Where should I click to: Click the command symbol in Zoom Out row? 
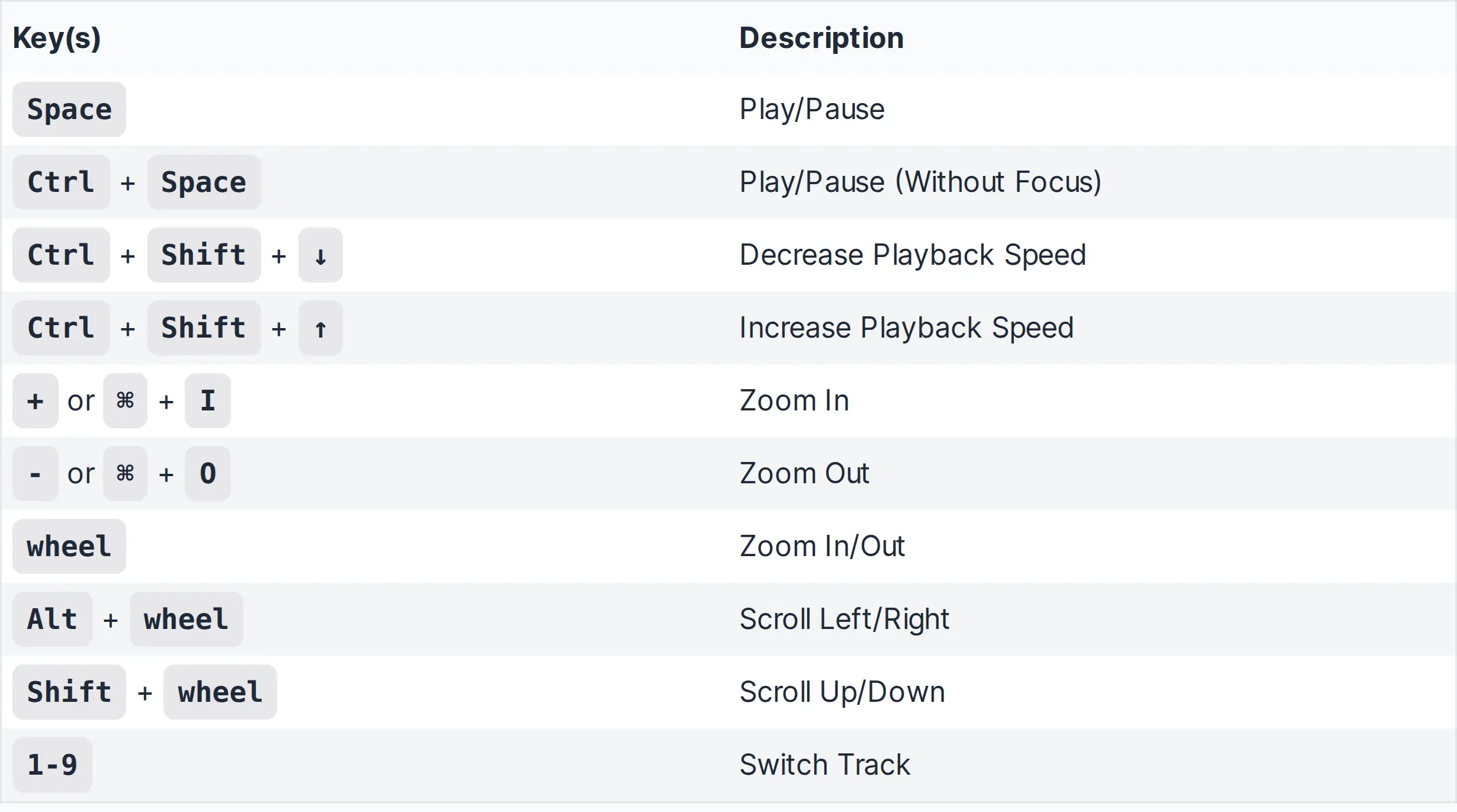125,474
